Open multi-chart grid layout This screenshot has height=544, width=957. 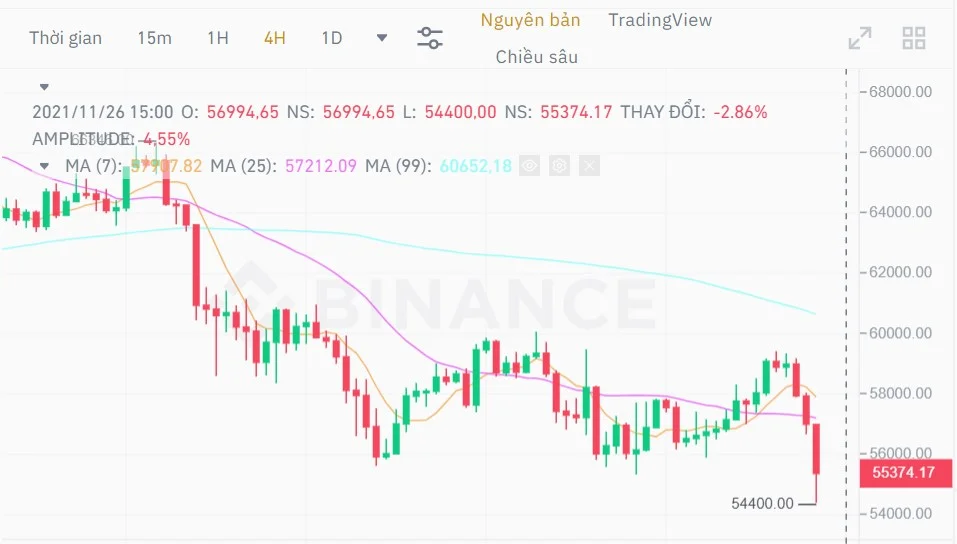[x=914, y=38]
